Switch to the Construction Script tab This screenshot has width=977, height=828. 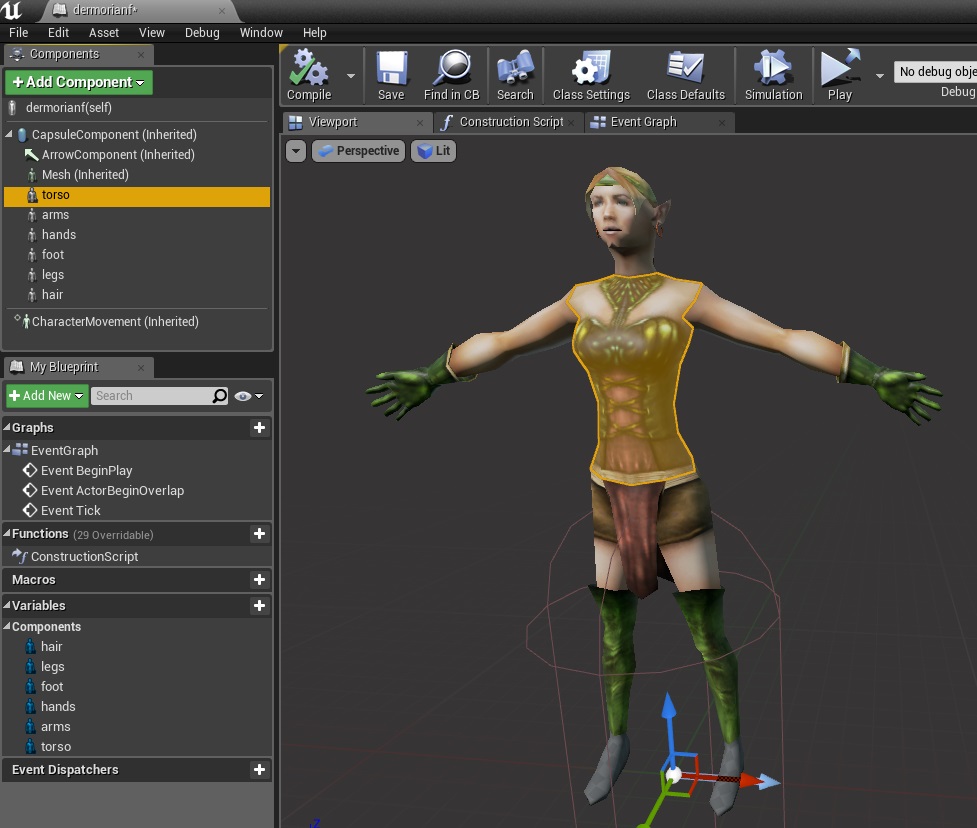click(509, 122)
